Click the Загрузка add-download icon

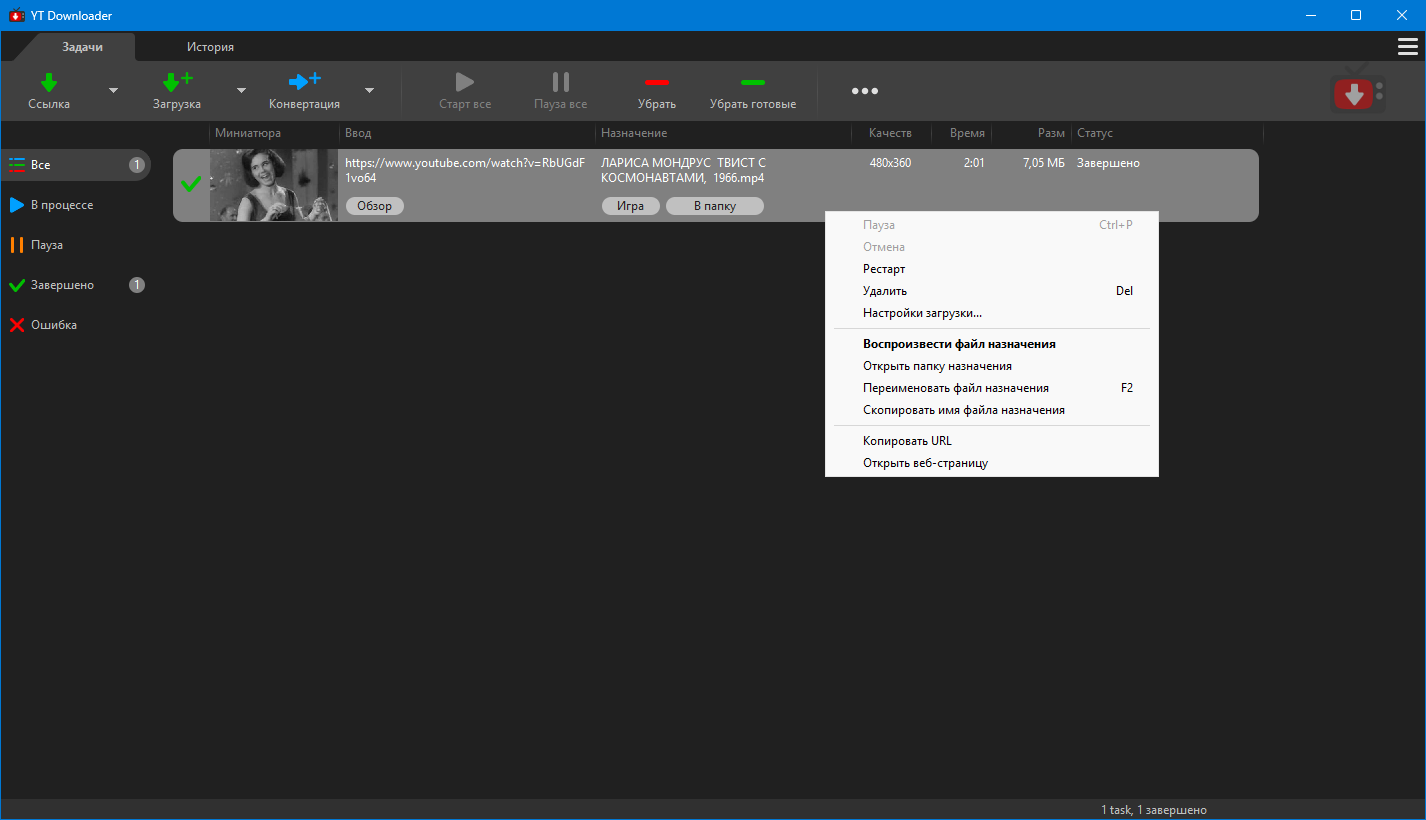click(x=177, y=82)
